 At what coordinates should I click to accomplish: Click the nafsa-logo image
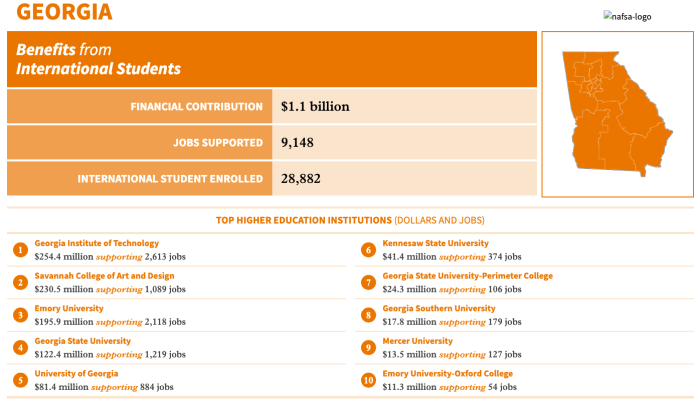pos(627,17)
